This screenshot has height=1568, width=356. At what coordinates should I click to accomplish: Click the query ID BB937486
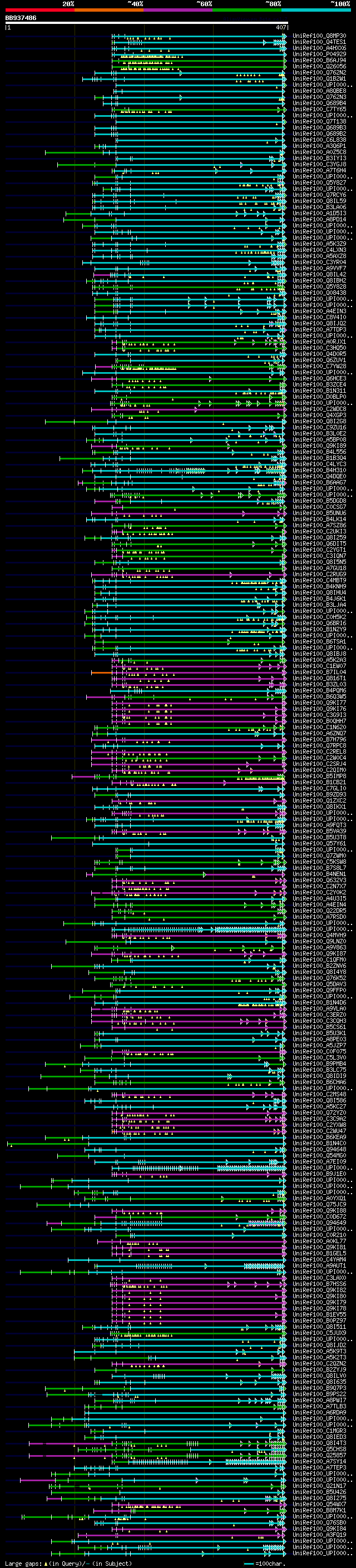click(x=21, y=18)
